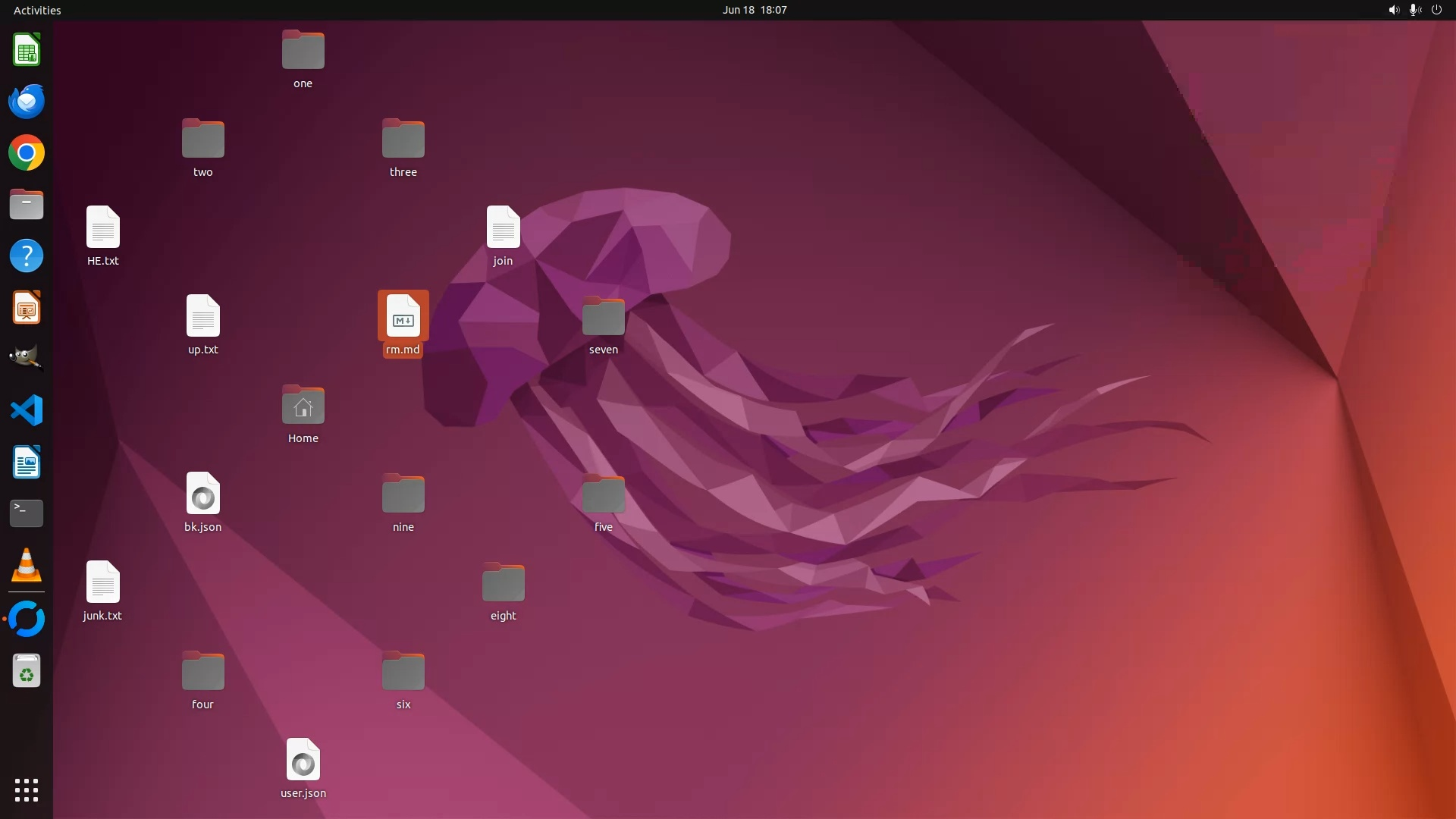This screenshot has width=1456, height=819.
Task: Open the Files manager in dock
Action: [27, 205]
